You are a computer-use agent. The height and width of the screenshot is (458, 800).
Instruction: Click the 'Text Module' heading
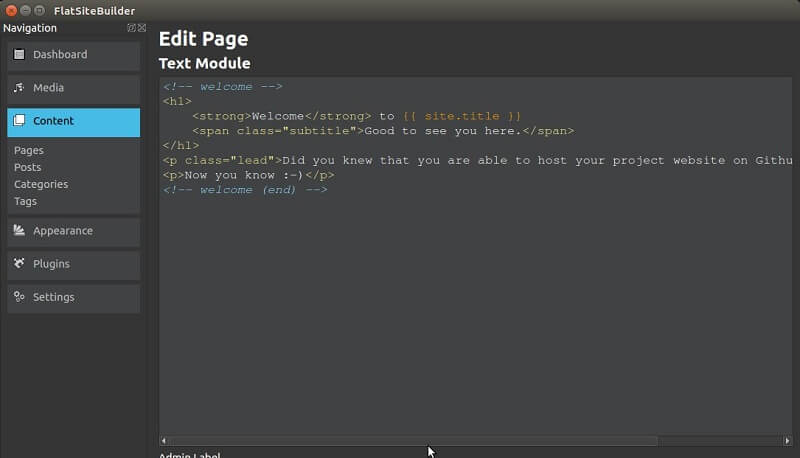[x=205, y=63]
